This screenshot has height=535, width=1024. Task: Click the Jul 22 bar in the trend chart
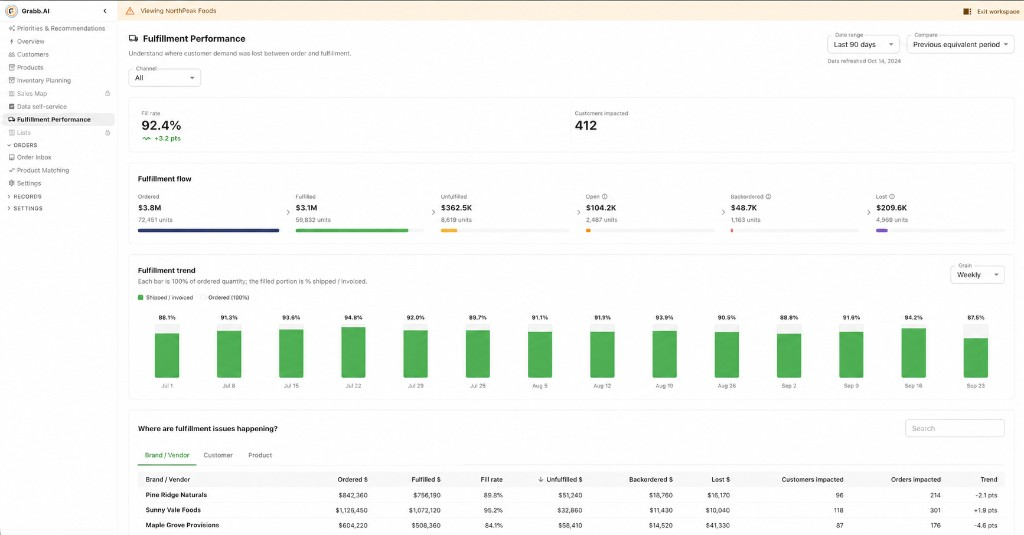tap(353, 352)
